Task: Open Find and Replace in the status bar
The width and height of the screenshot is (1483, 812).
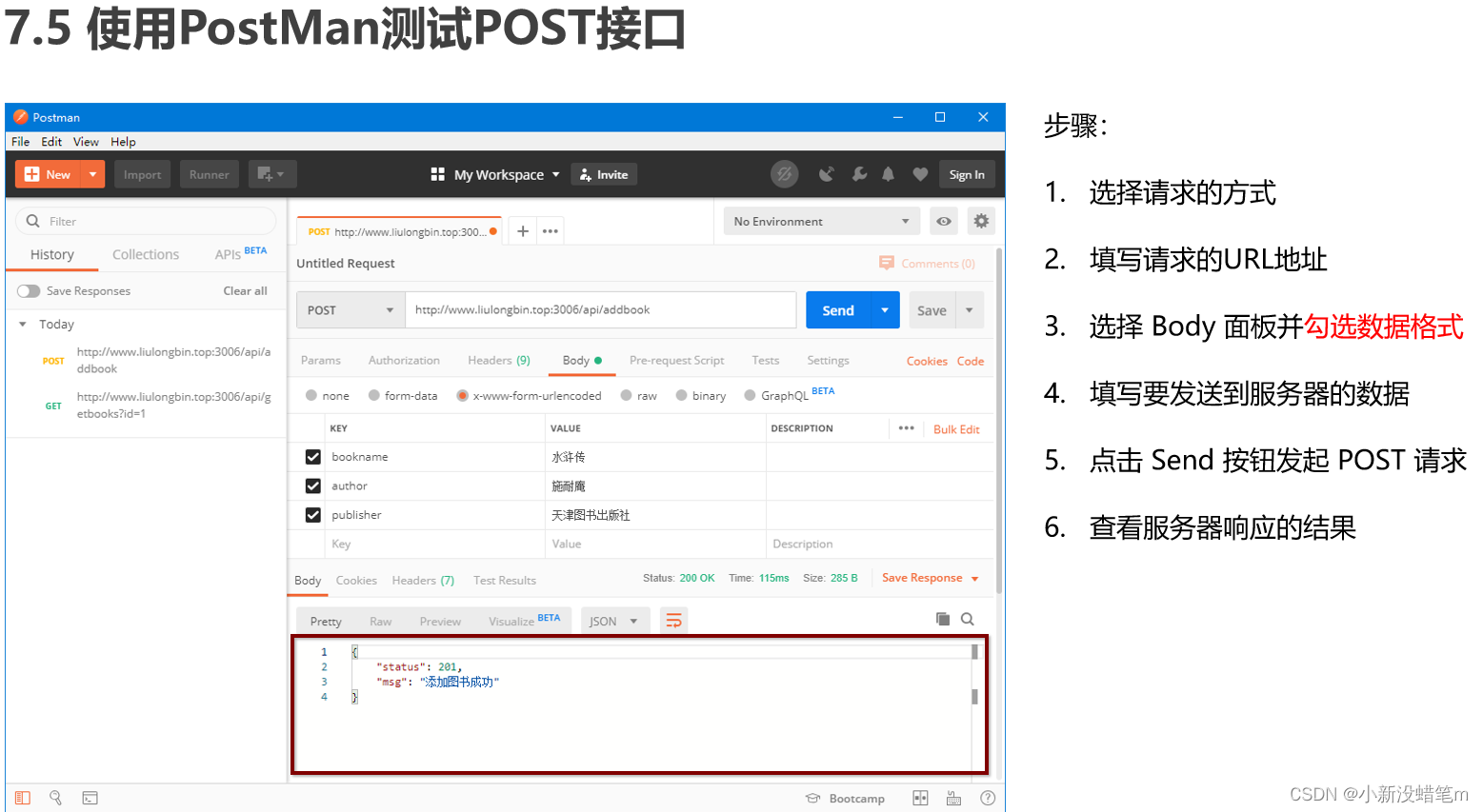Action: (55, 798)
